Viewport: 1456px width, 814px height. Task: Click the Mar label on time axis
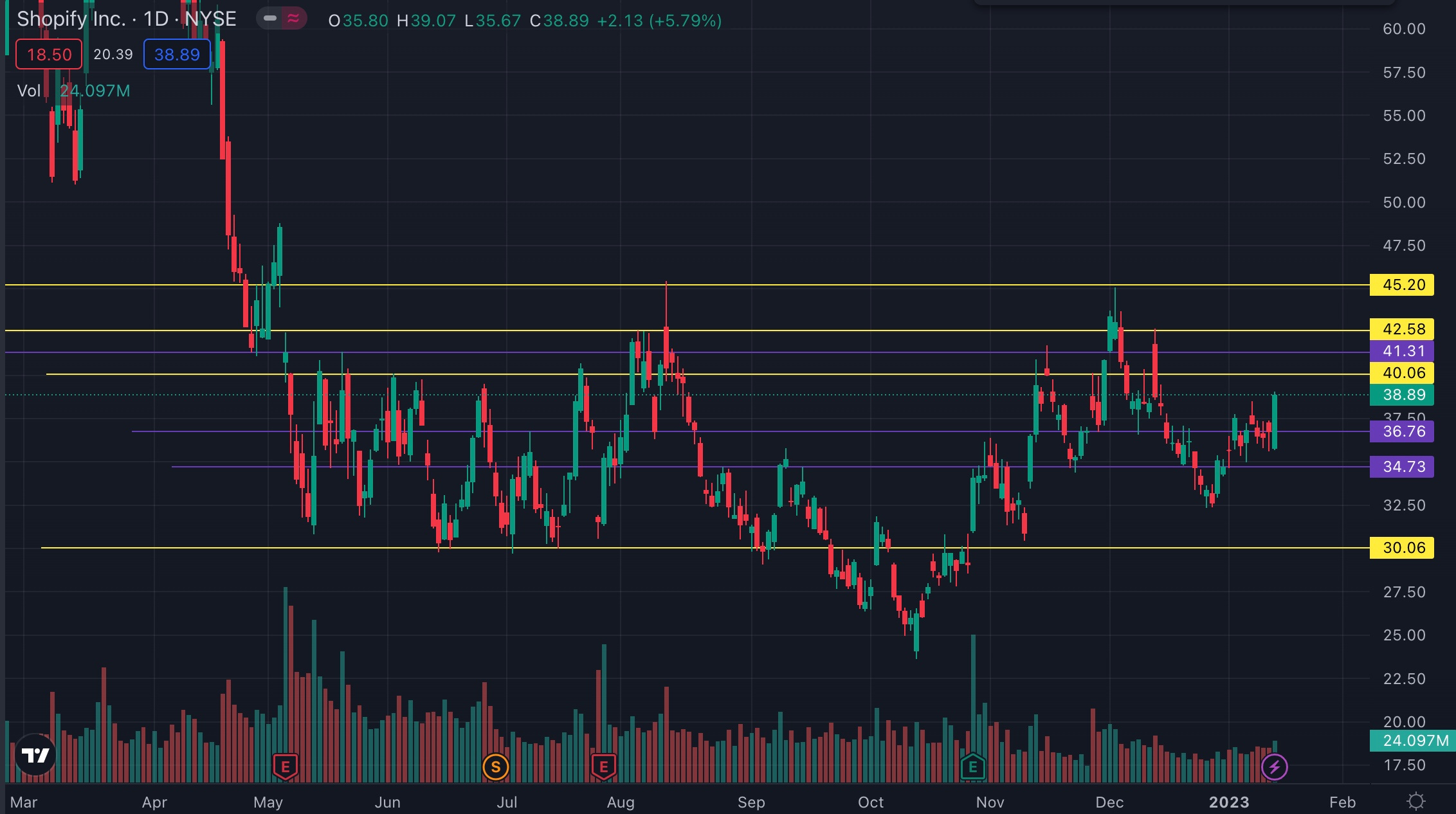pos(24,802)
